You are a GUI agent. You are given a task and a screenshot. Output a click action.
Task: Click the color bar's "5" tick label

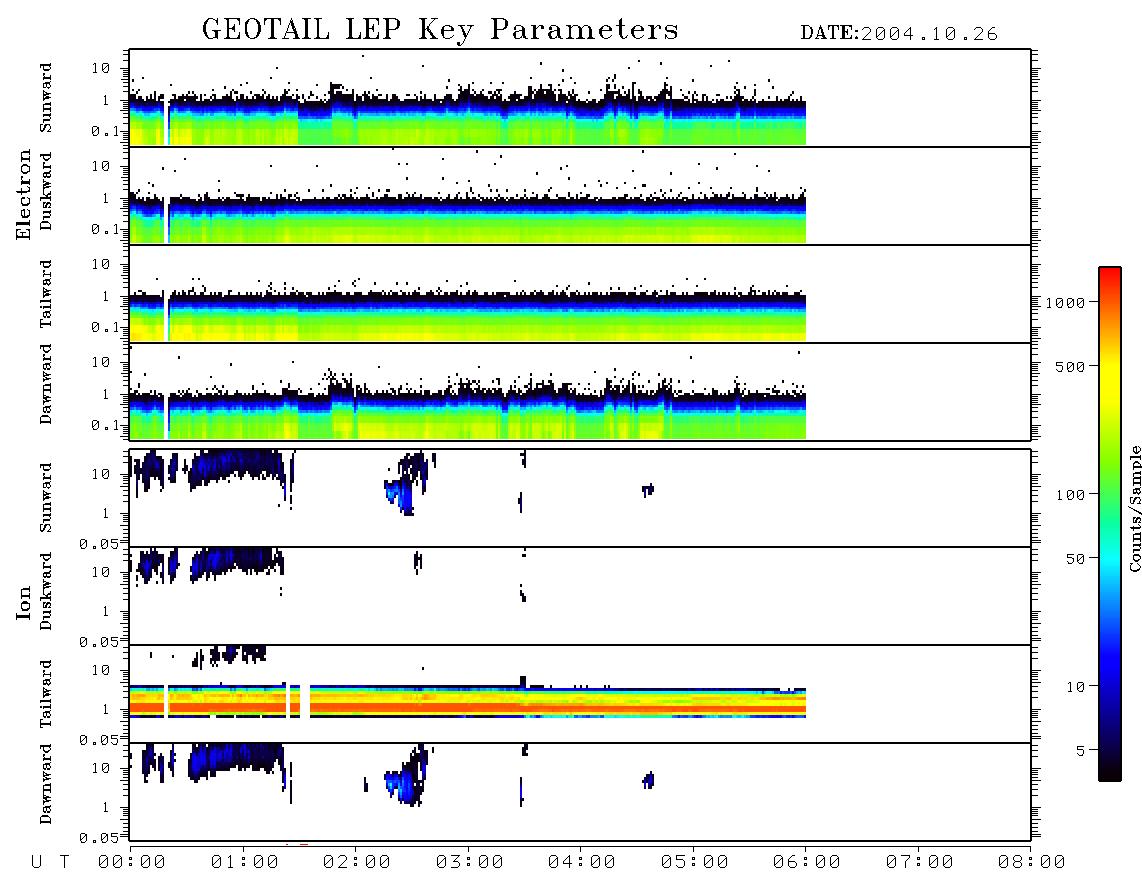[x=1081, y=751]
